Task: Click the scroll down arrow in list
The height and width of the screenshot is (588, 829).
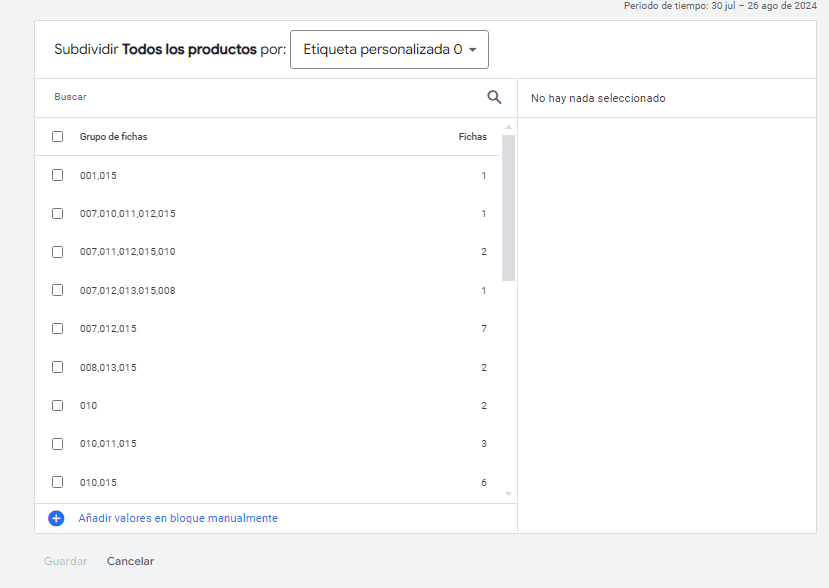Action: 508,494
